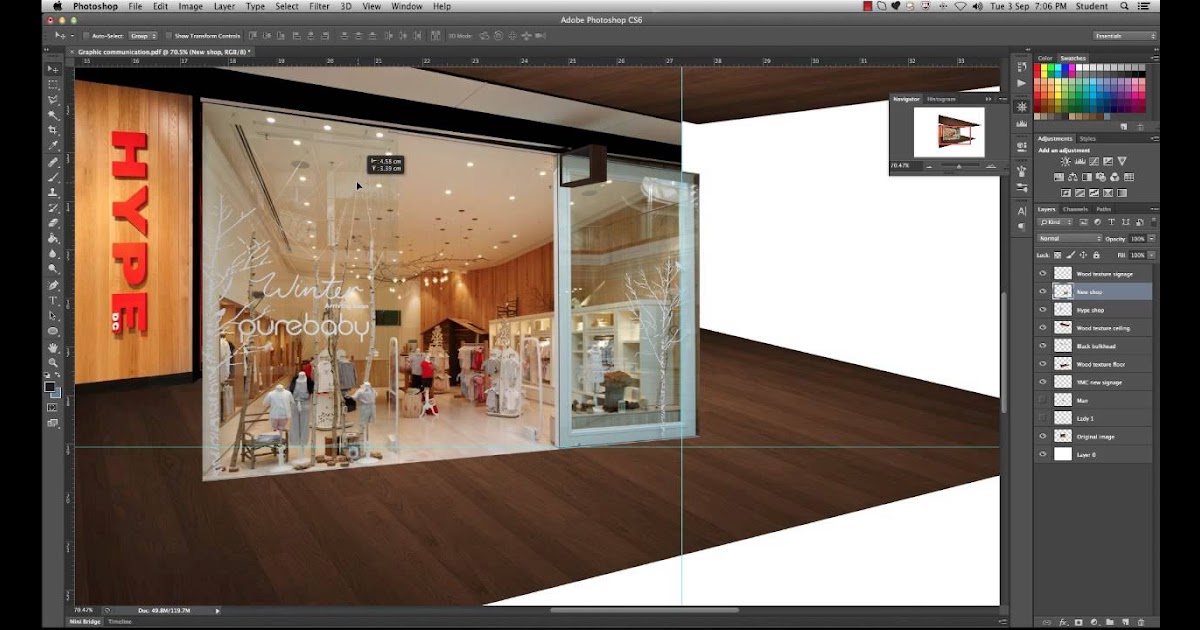1200x630 pixels.
Task: Hide the Hype shop layer
Action: coord(1043,309)
